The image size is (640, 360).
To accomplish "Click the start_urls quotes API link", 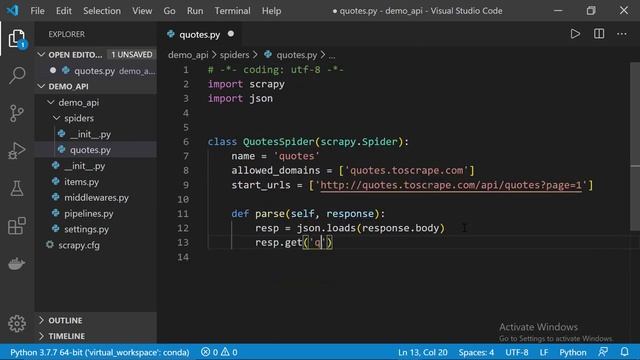I will click(x=451, y=185).
